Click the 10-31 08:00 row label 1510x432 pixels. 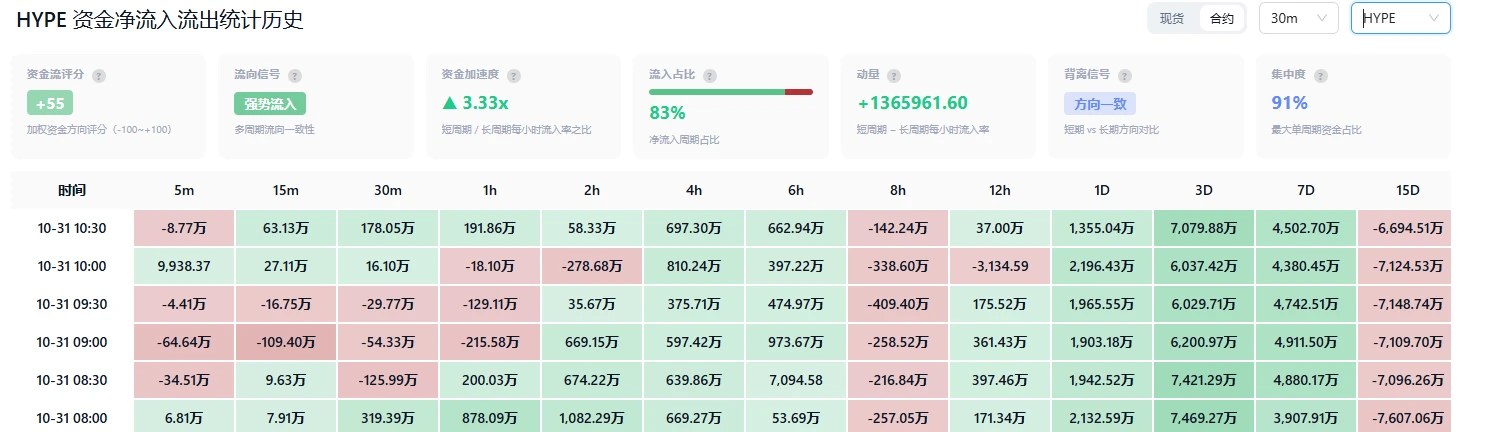[x=72, y=418]
